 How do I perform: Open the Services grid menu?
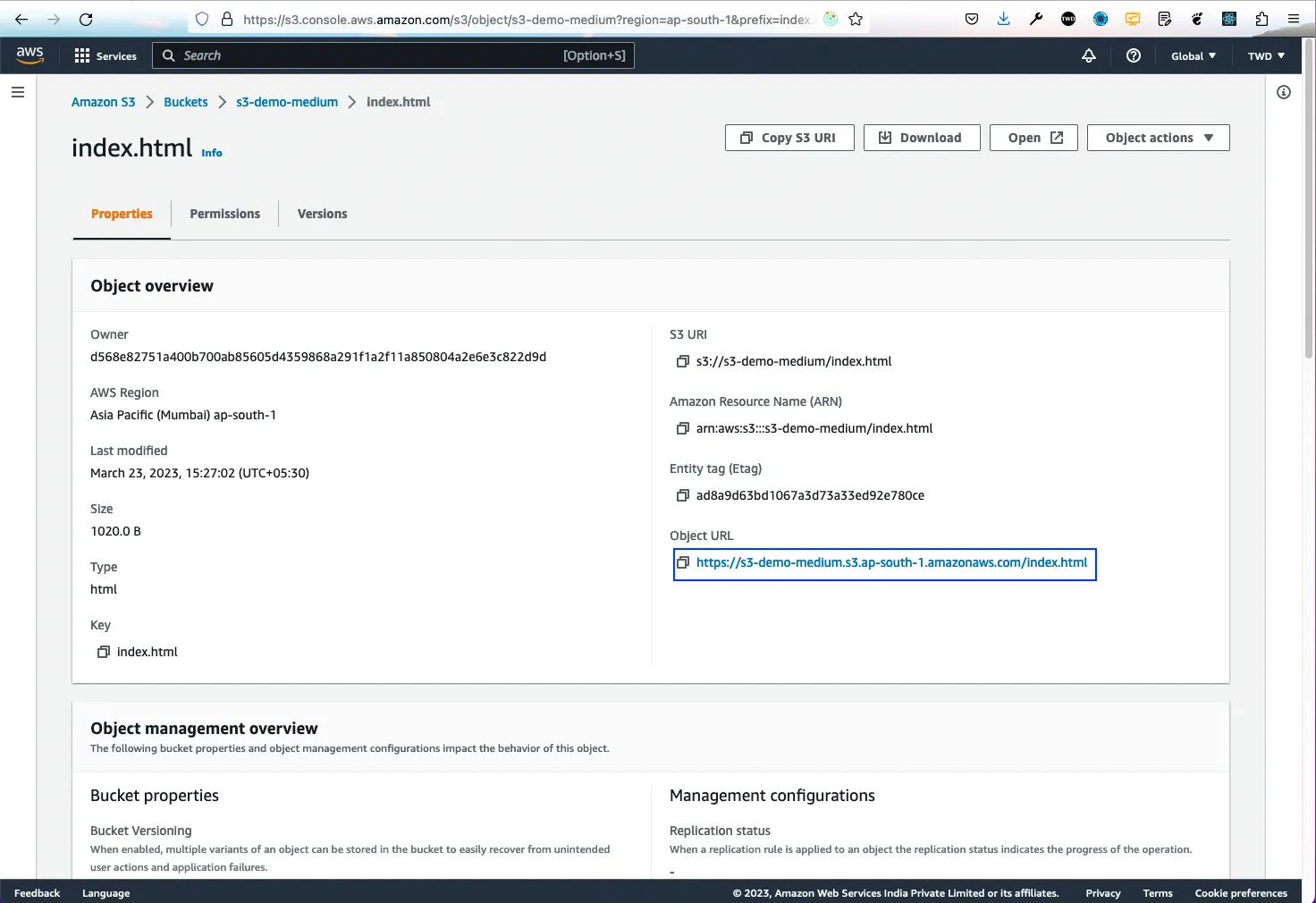105,55
